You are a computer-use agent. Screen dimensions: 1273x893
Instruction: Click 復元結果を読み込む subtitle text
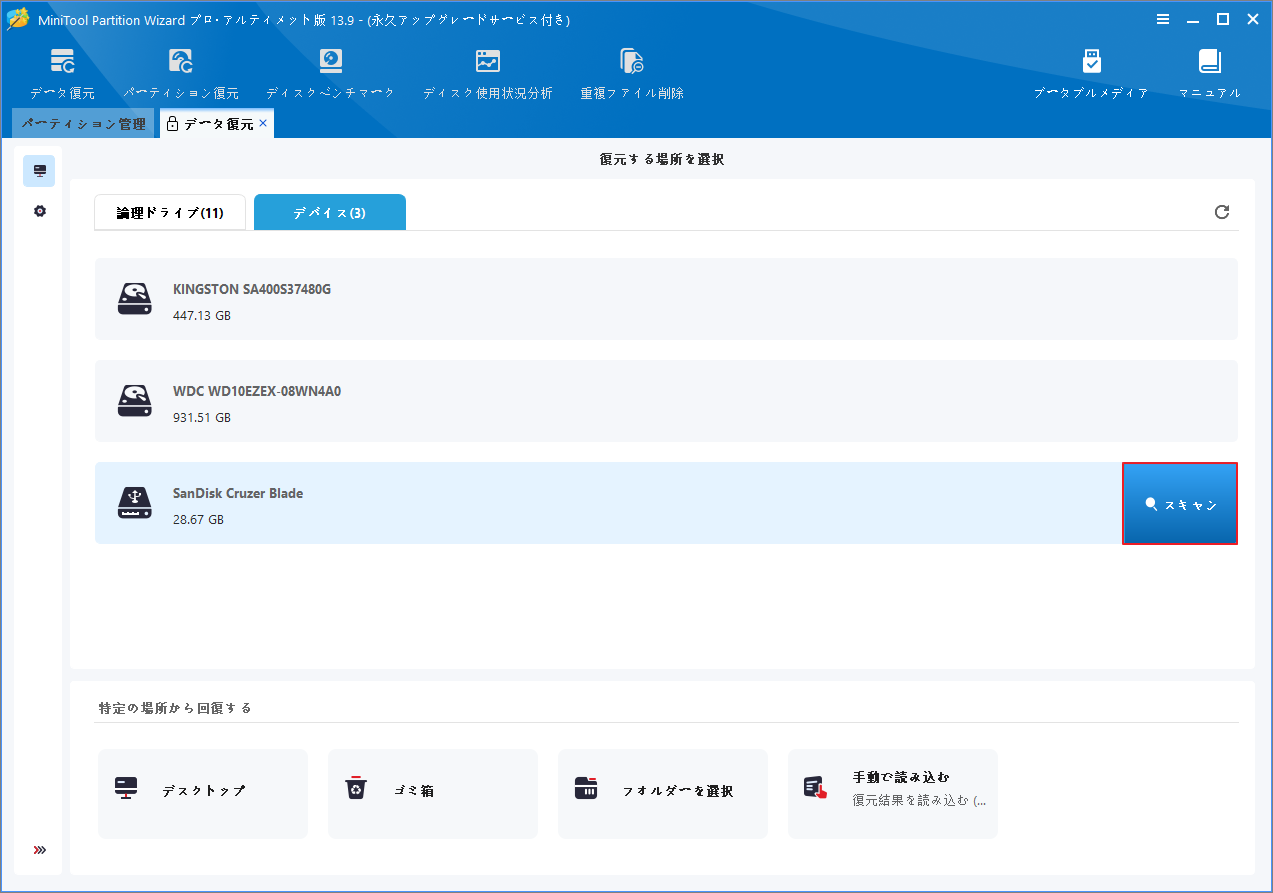tap(919, 801)
